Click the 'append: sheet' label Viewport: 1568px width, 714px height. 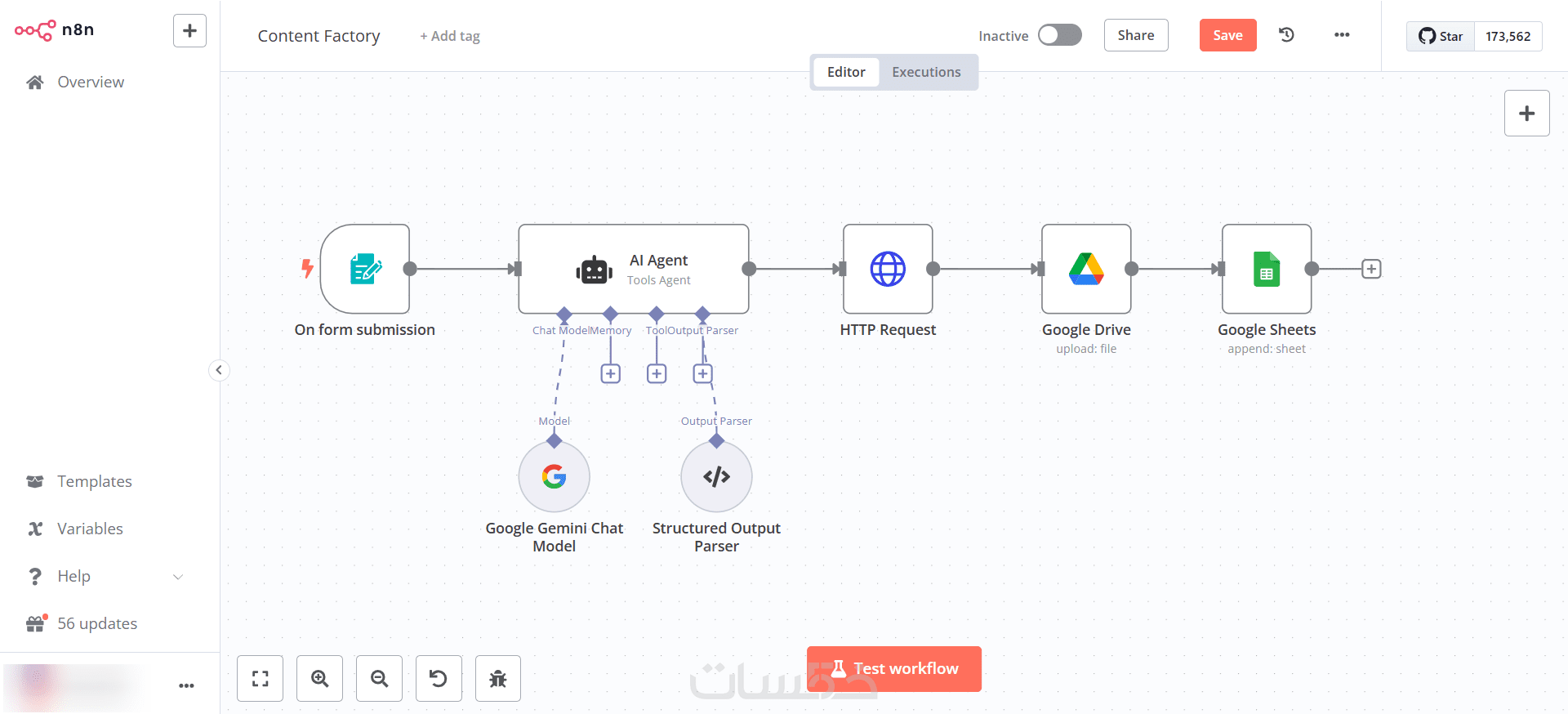pyautogui.click(x=1267, y=349)
